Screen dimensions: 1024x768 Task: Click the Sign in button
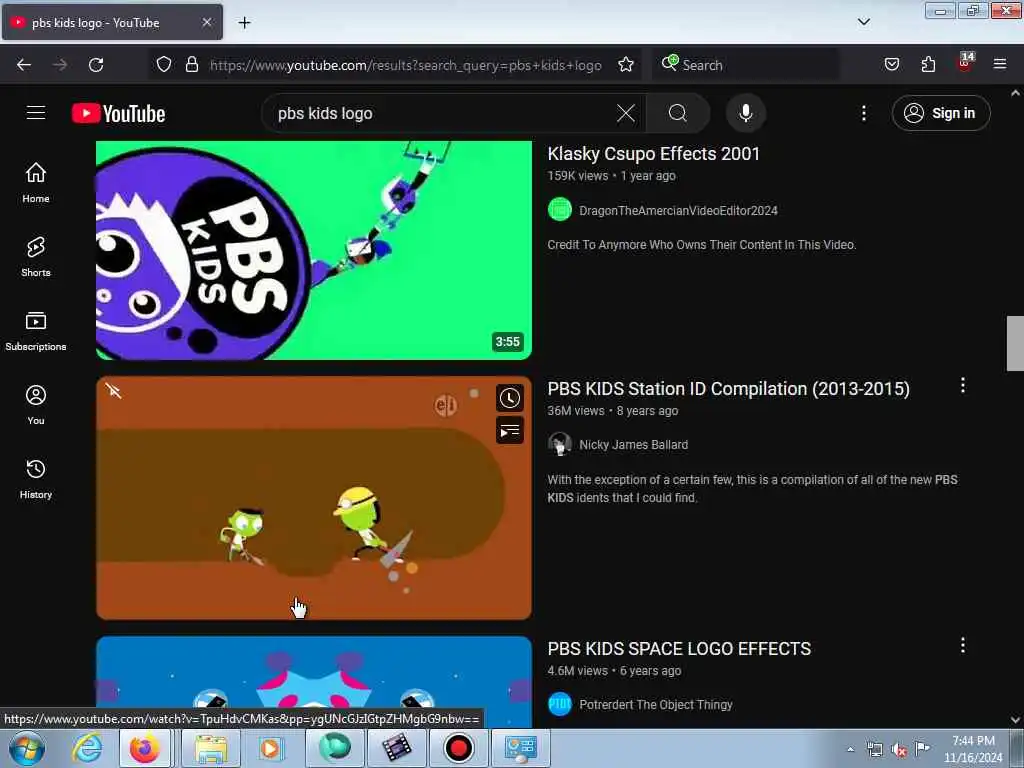[x=941, y=113]
